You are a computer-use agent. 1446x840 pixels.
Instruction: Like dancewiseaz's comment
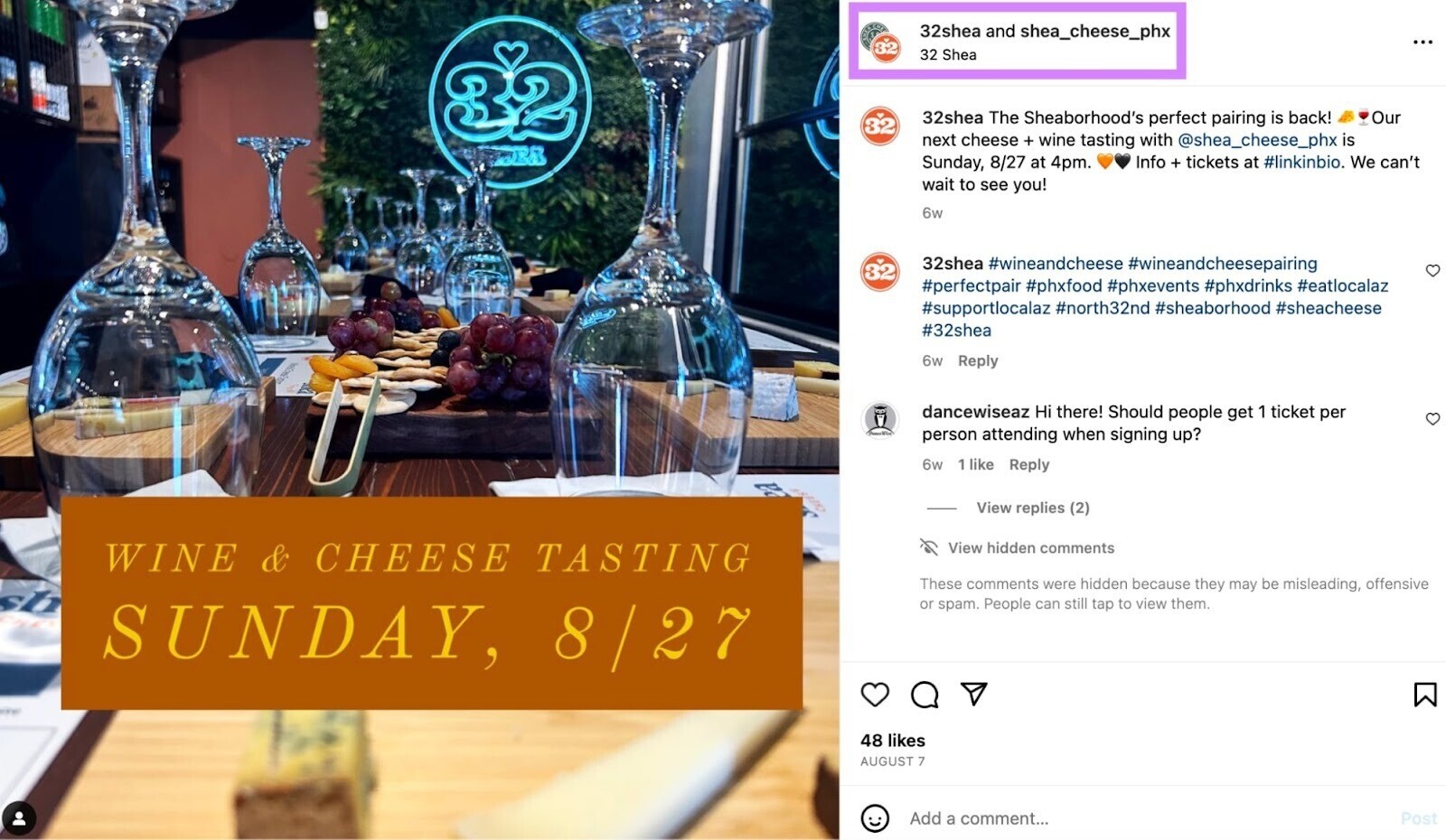tap(1432, 418)
